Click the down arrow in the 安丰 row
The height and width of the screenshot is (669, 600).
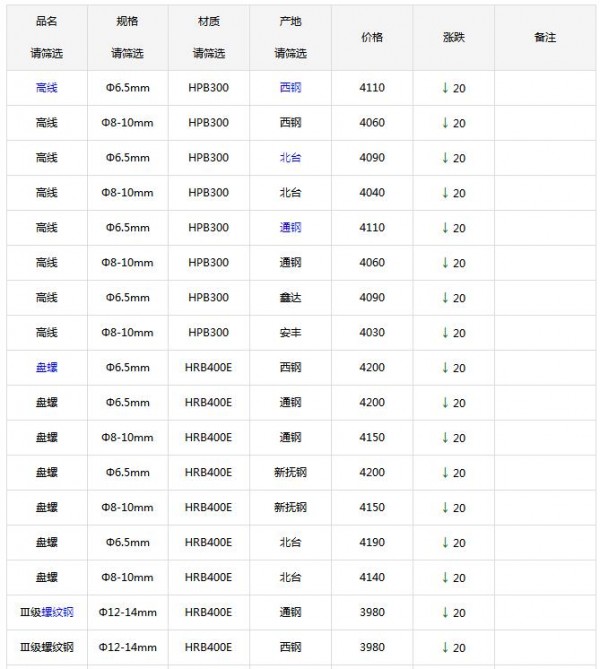(x=446, y=333)
